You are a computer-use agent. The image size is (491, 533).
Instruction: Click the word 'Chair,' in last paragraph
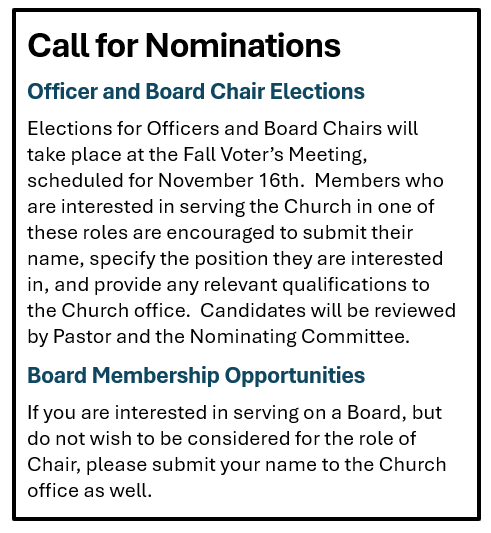point(54,465)
